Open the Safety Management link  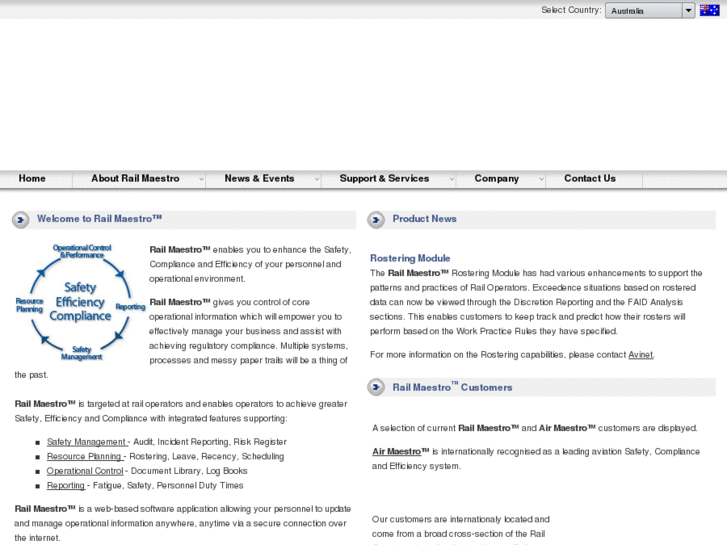[86, 442]
